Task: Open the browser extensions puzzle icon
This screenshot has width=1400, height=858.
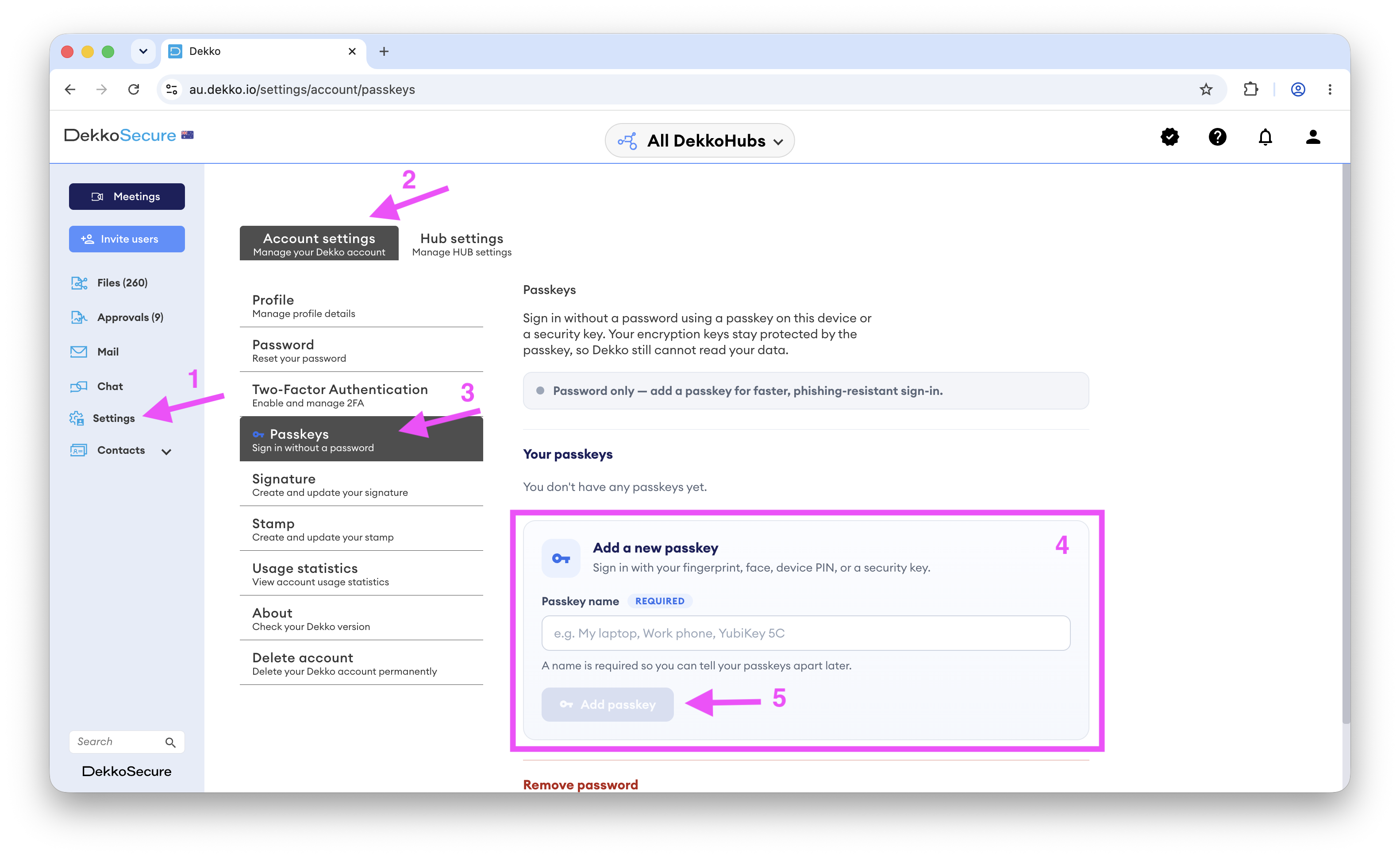Action: (x=1250, y=89)
